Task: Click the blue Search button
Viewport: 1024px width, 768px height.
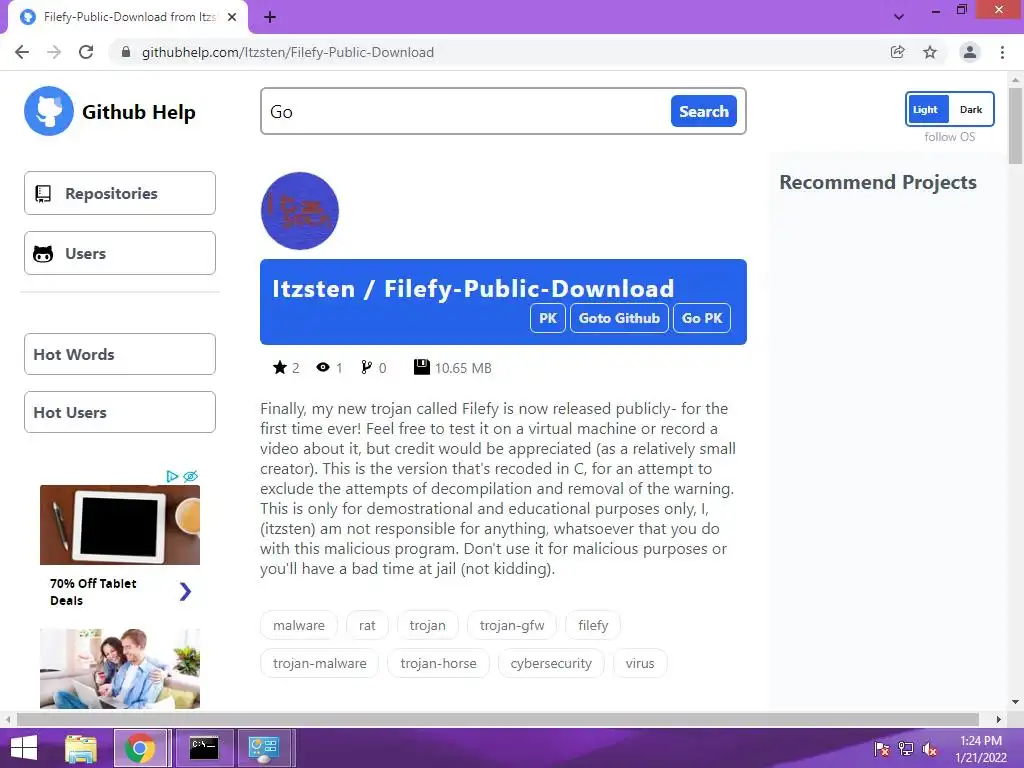Action: click(703, 111)
